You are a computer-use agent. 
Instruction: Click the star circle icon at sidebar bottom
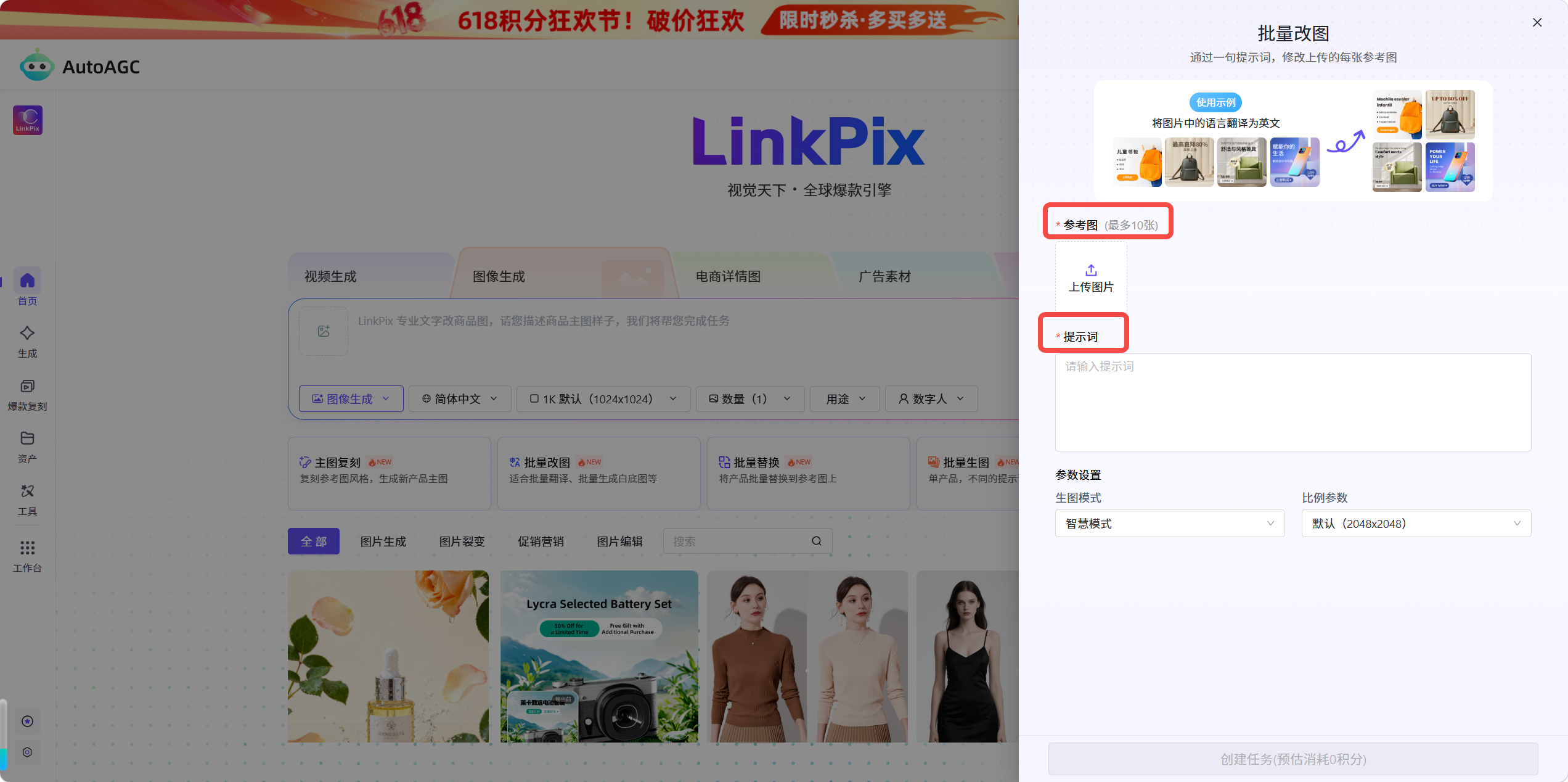[x=27, y=722]
